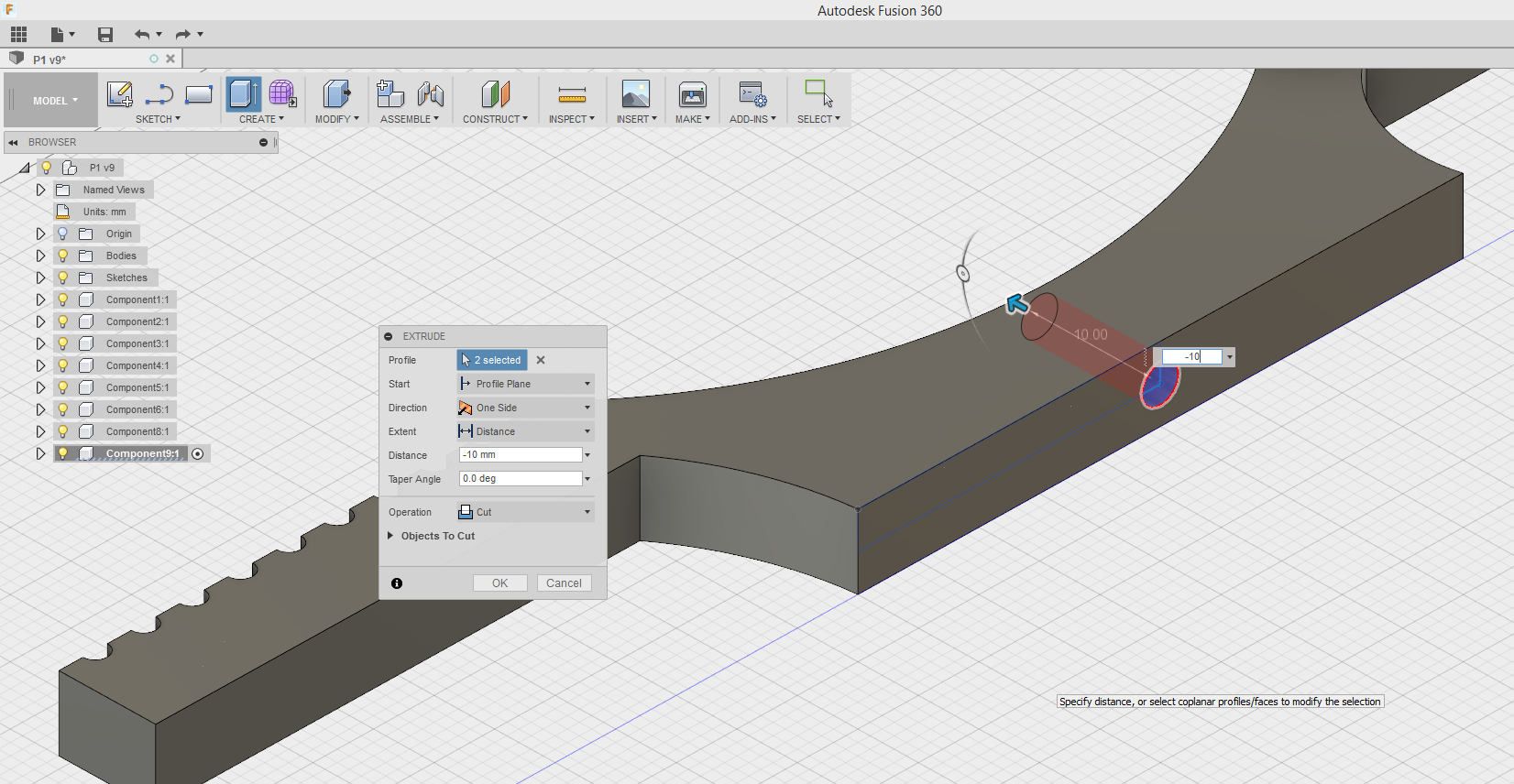
Task: Click the taper angle manipulator handle
Action: click(x=963, y=273)
